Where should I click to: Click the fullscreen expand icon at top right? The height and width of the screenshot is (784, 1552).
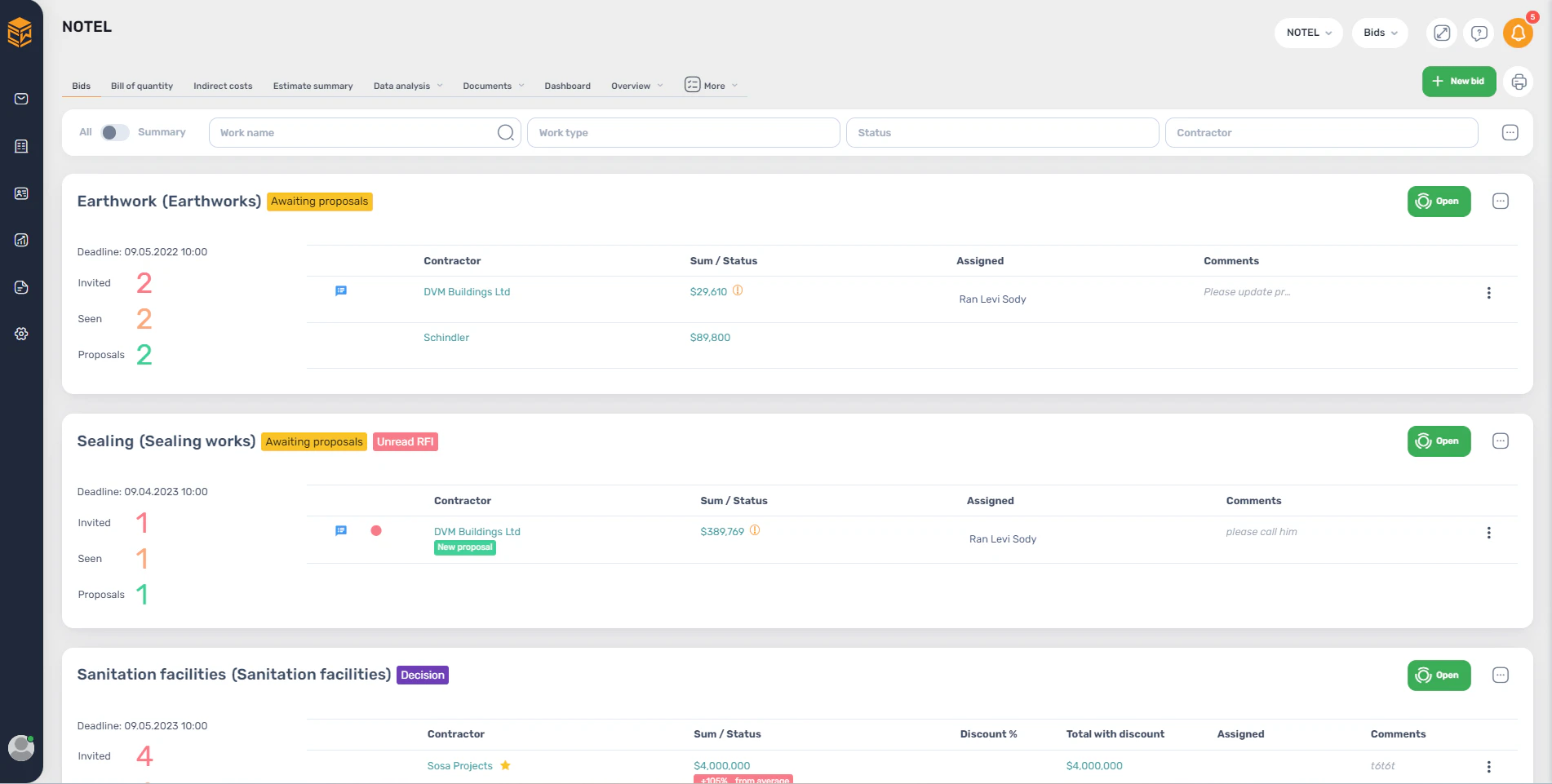tap(1442, 33)
